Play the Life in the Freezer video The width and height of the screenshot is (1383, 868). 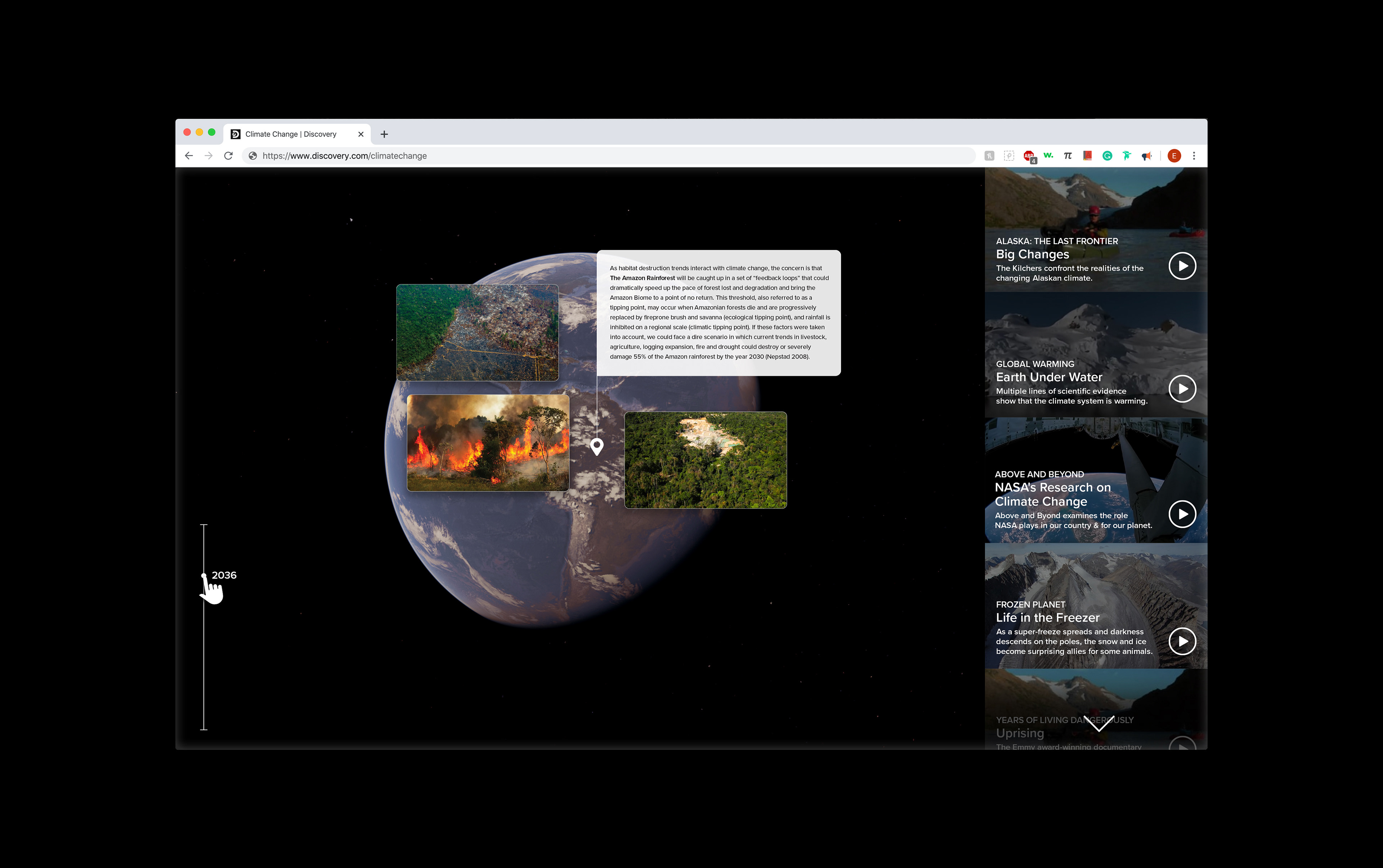(x=1182, y=641)
